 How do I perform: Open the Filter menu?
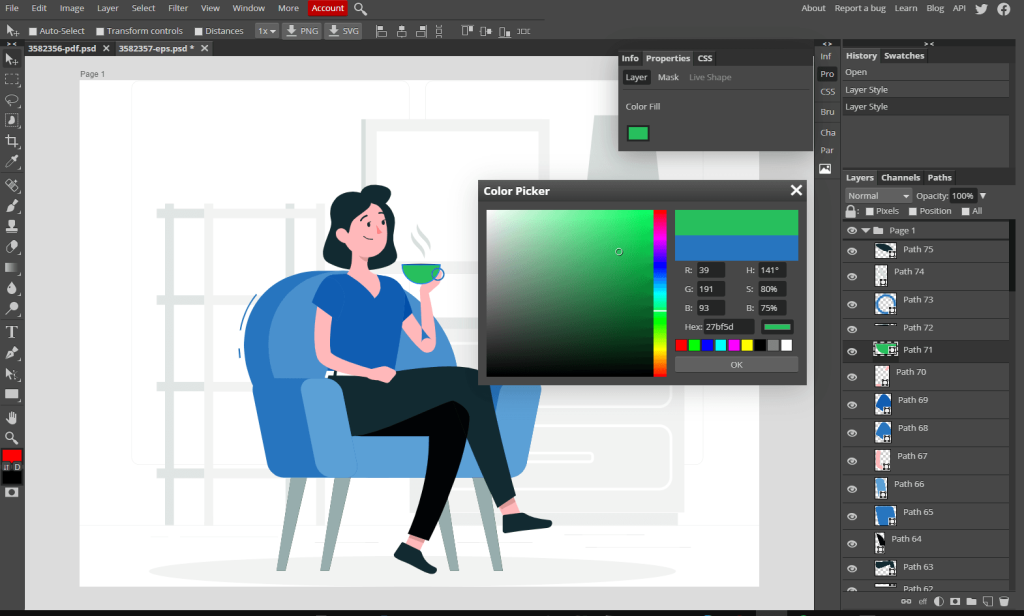(x=178, y=8)
